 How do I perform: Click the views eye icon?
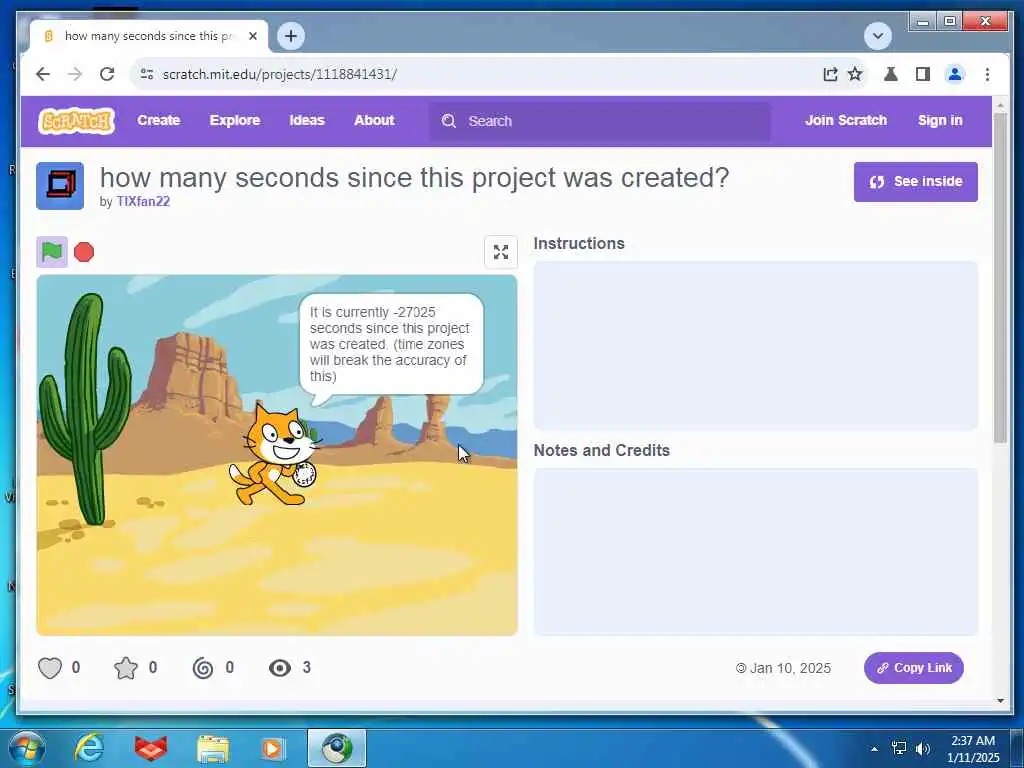tap(280, 668)
